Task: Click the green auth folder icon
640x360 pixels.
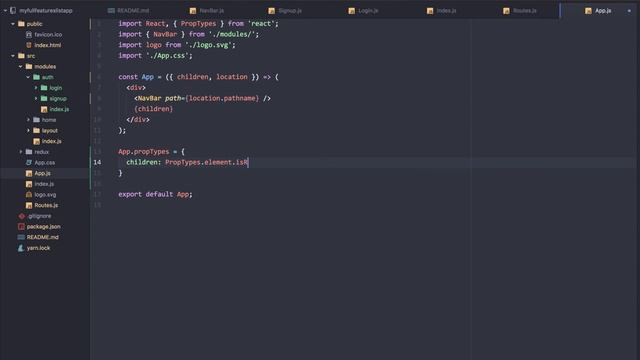Action: tap(37, 77)
